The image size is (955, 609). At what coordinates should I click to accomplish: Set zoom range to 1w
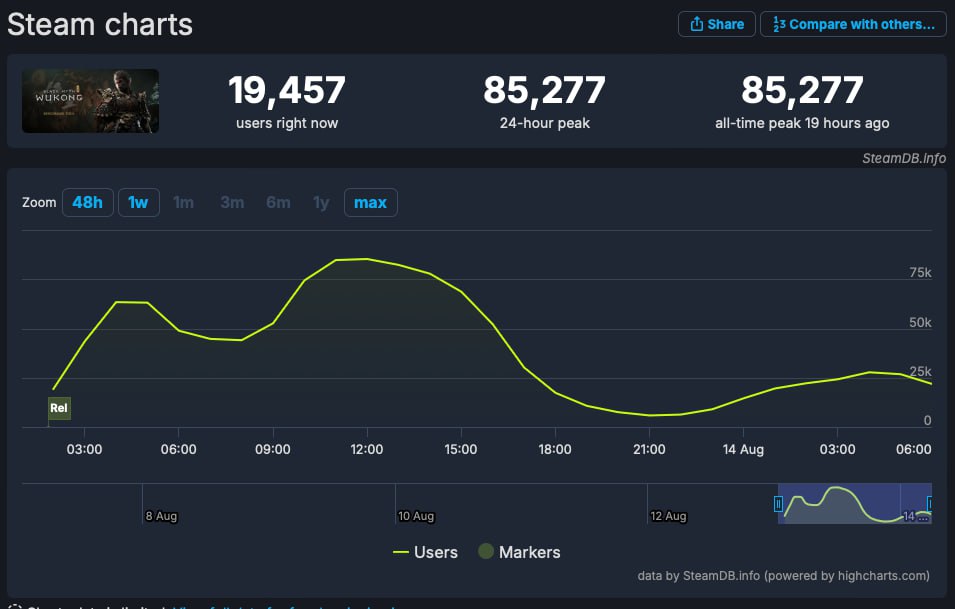tap(138, 203)
